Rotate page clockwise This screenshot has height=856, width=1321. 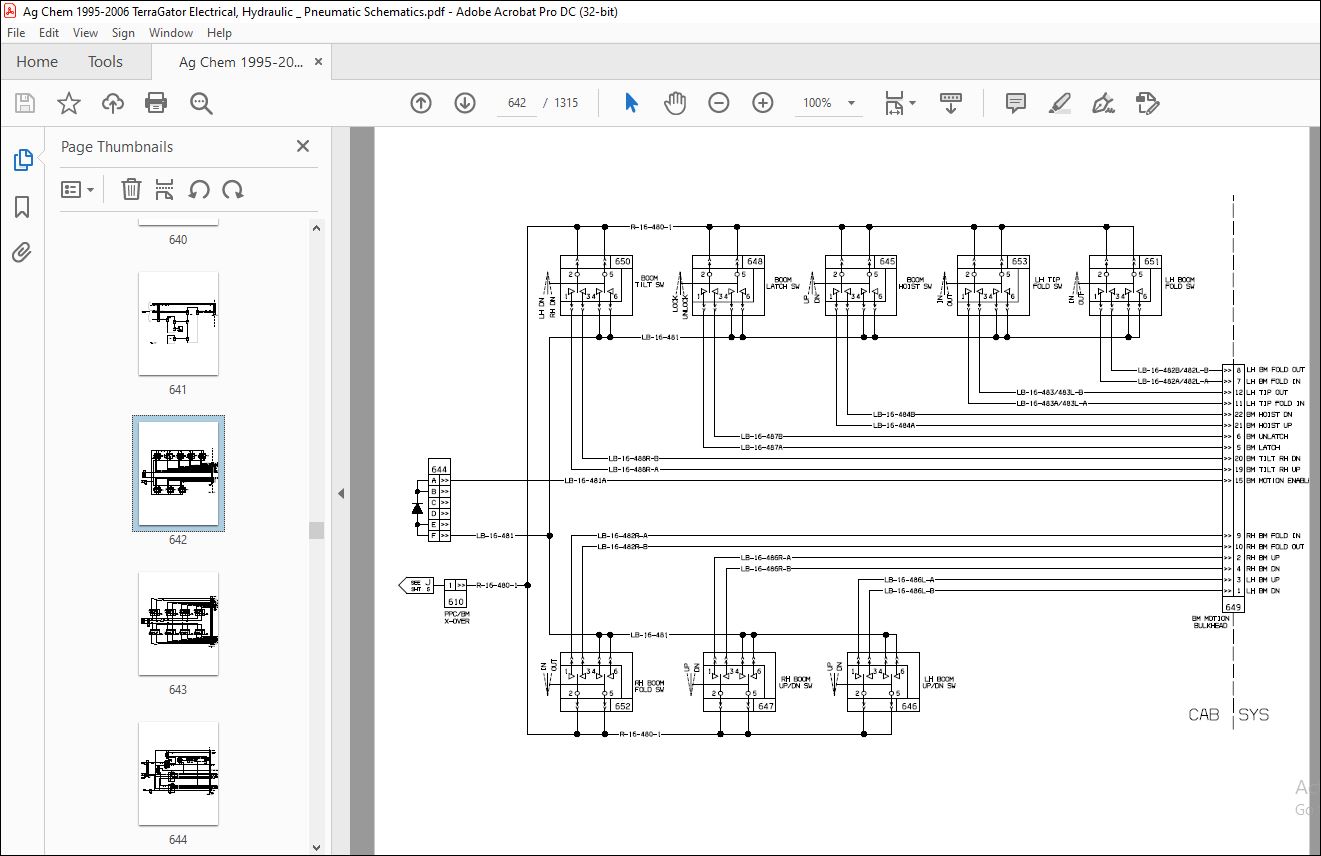(233, 189)
